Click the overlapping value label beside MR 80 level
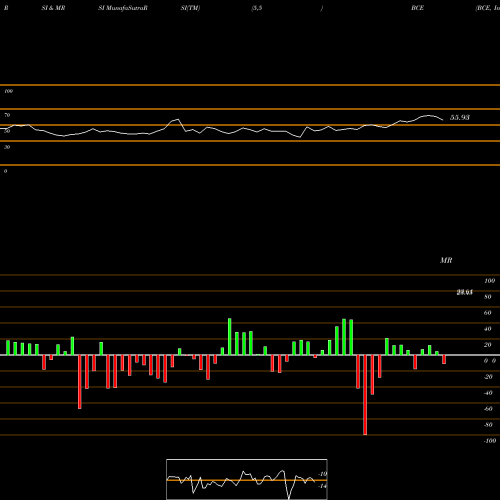 [x=464, y=292]
